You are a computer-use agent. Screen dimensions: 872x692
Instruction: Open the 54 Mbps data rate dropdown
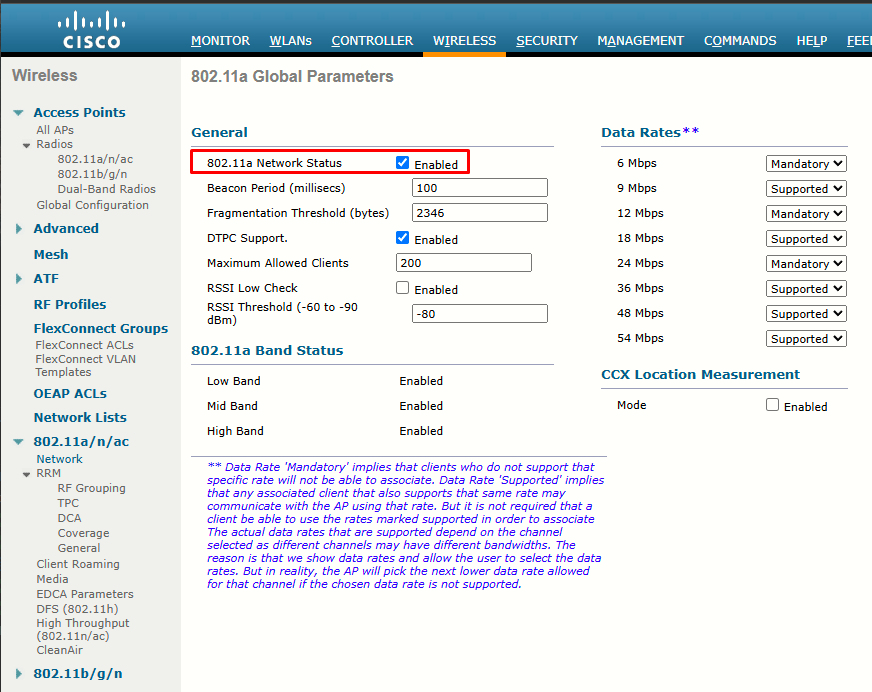(x=806, y=339)
